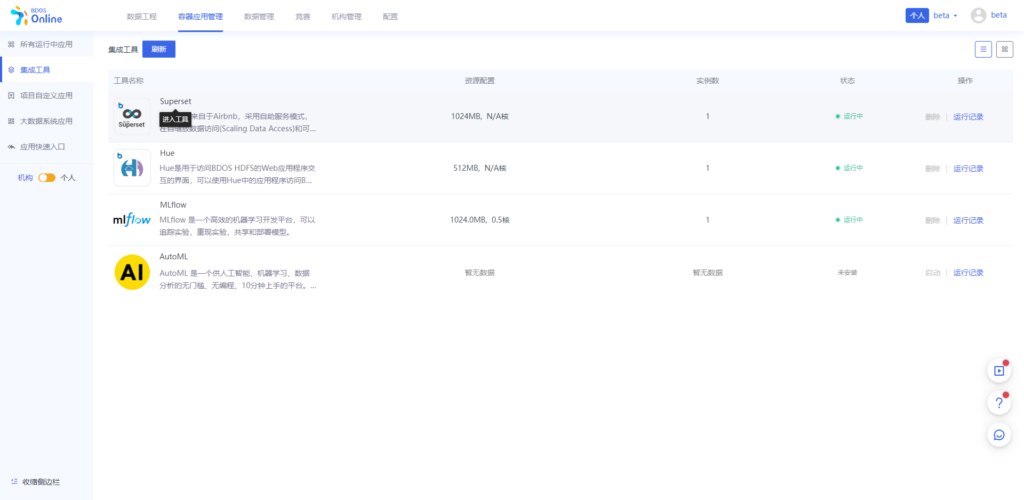Click 运行记录 for MLflow
The height and width of the screenshot is (500, 1024).
[x=968, y=221]
